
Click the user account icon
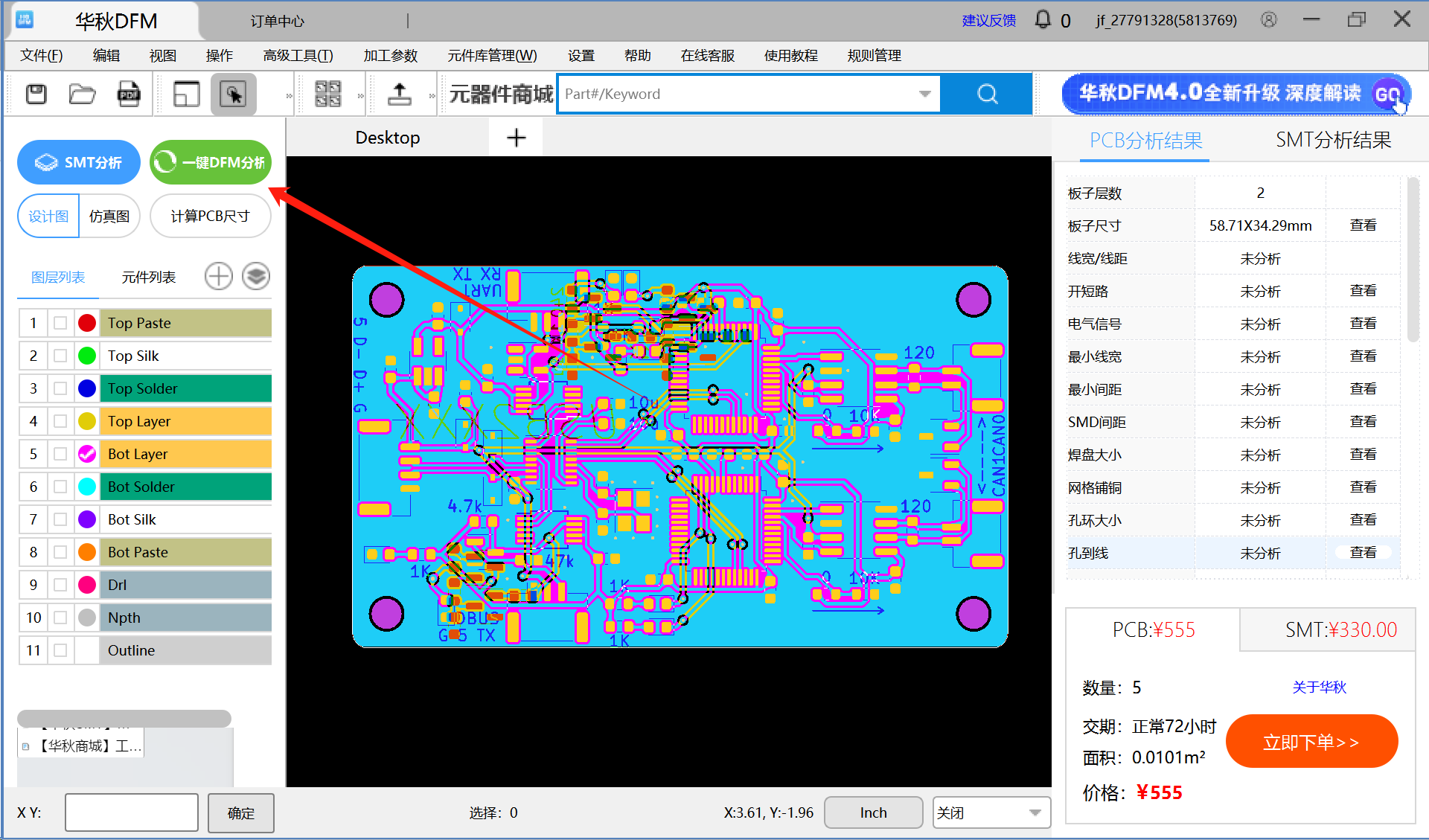pyautogui.click(x=1269, y=20)
